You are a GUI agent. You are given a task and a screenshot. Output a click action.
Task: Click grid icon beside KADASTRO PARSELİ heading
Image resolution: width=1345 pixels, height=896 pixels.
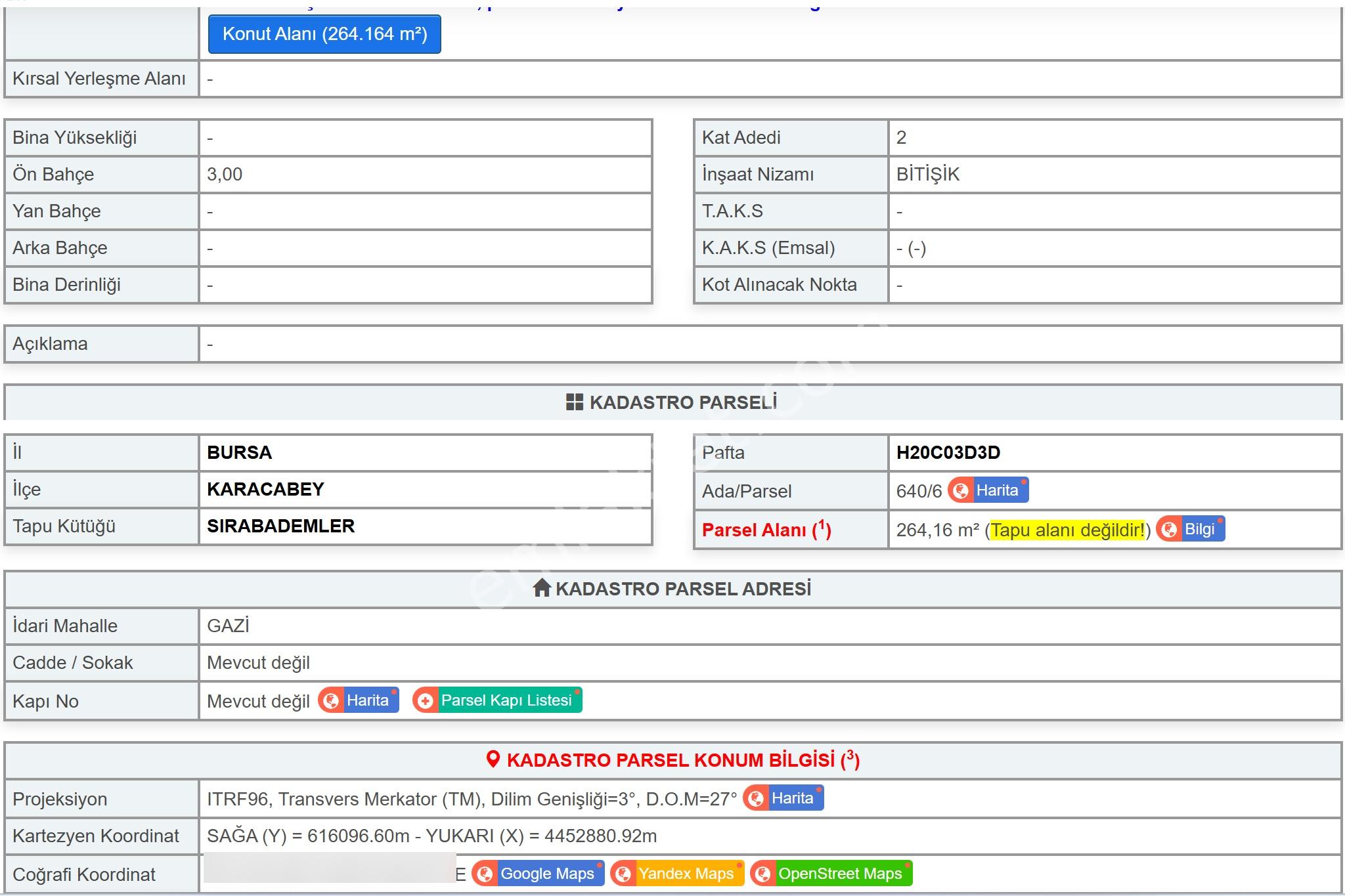click(575, 402)
